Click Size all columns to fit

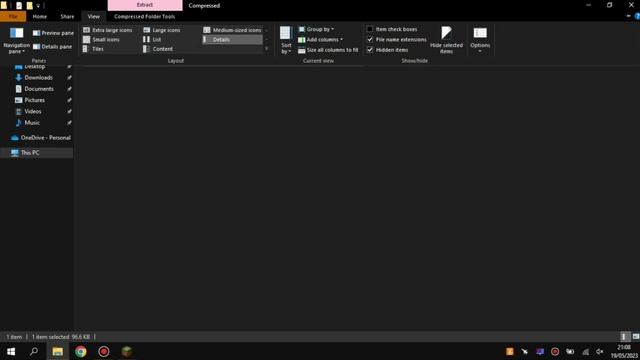coord(328,50)
